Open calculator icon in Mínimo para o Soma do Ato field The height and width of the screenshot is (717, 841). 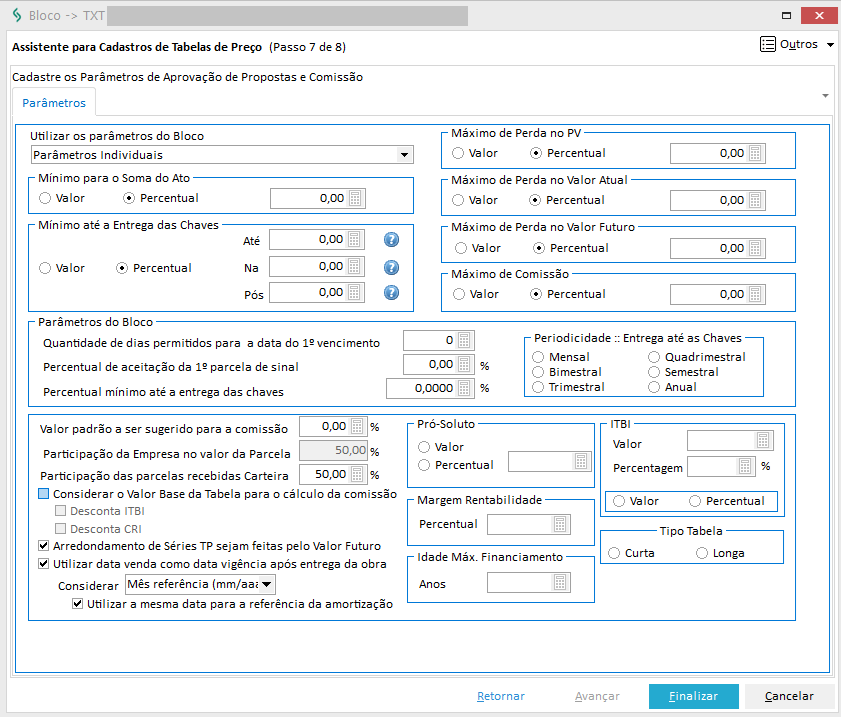[x=355, y=198]
